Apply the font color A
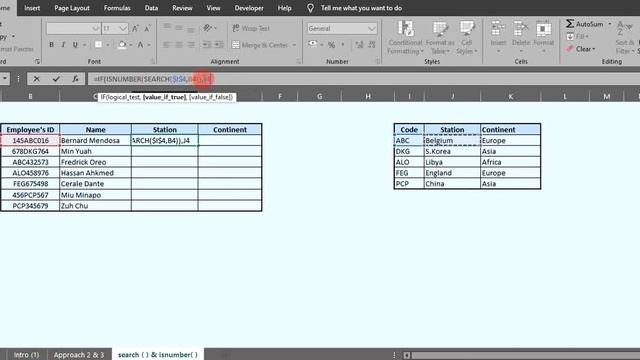Image resolution: width=640 pixels, height=360 pixels. [x=140, y=45]
